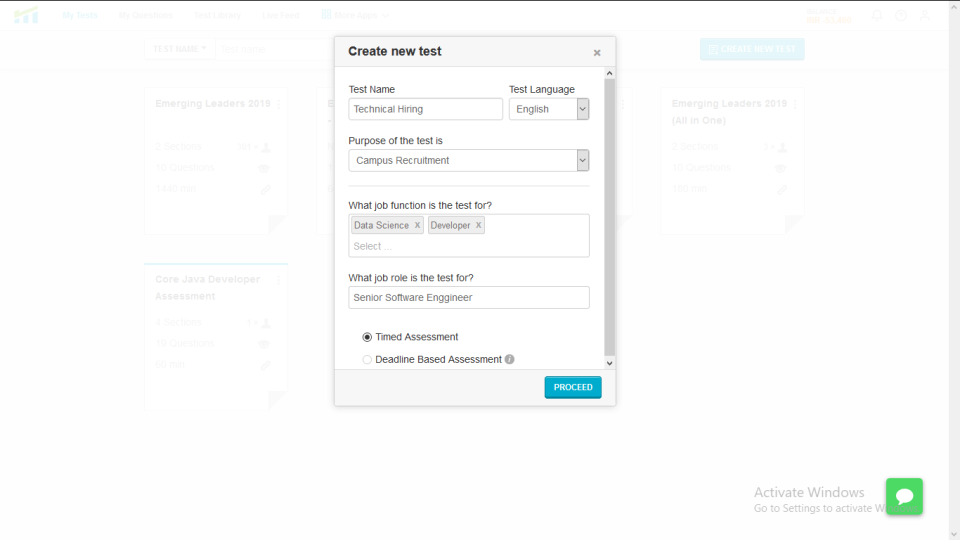Open the green chat support widget
This screenshot has width=960, height=540.
coord(904,496)
